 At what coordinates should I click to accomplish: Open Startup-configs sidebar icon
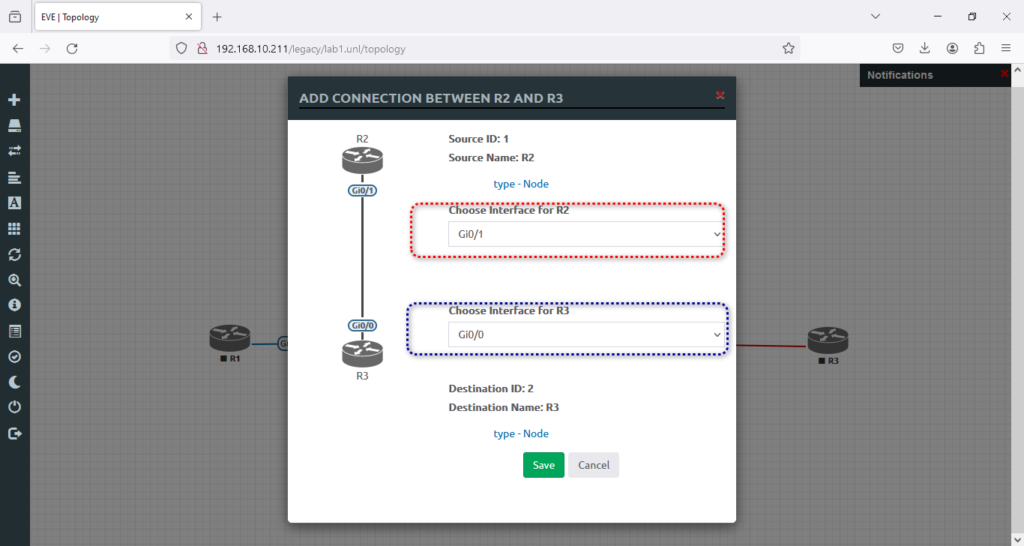[x=14, y=178]
